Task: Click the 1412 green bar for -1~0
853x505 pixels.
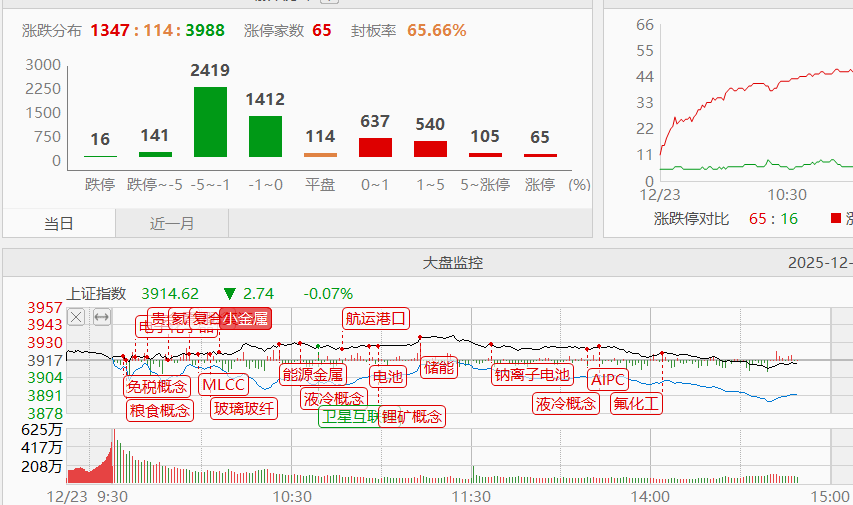Action: [x=265, y=136]
